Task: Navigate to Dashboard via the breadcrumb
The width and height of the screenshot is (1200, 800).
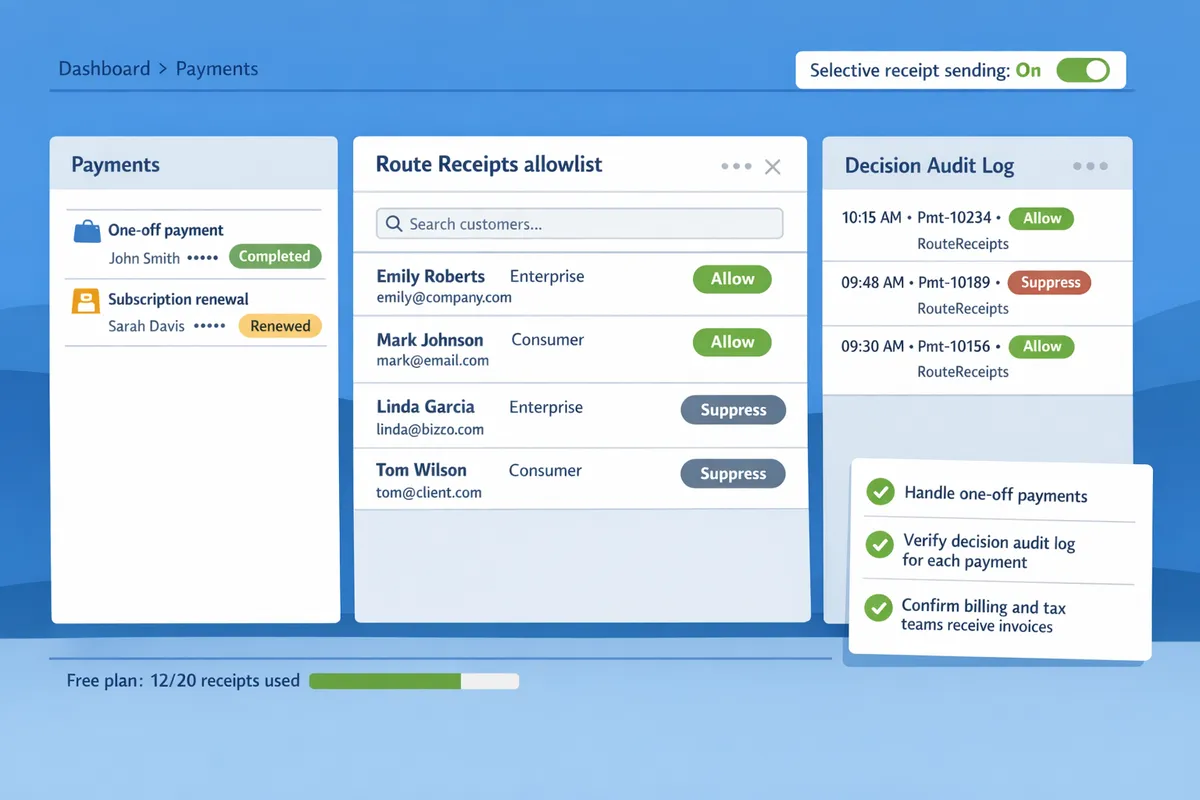Action: tap(104, 68)
